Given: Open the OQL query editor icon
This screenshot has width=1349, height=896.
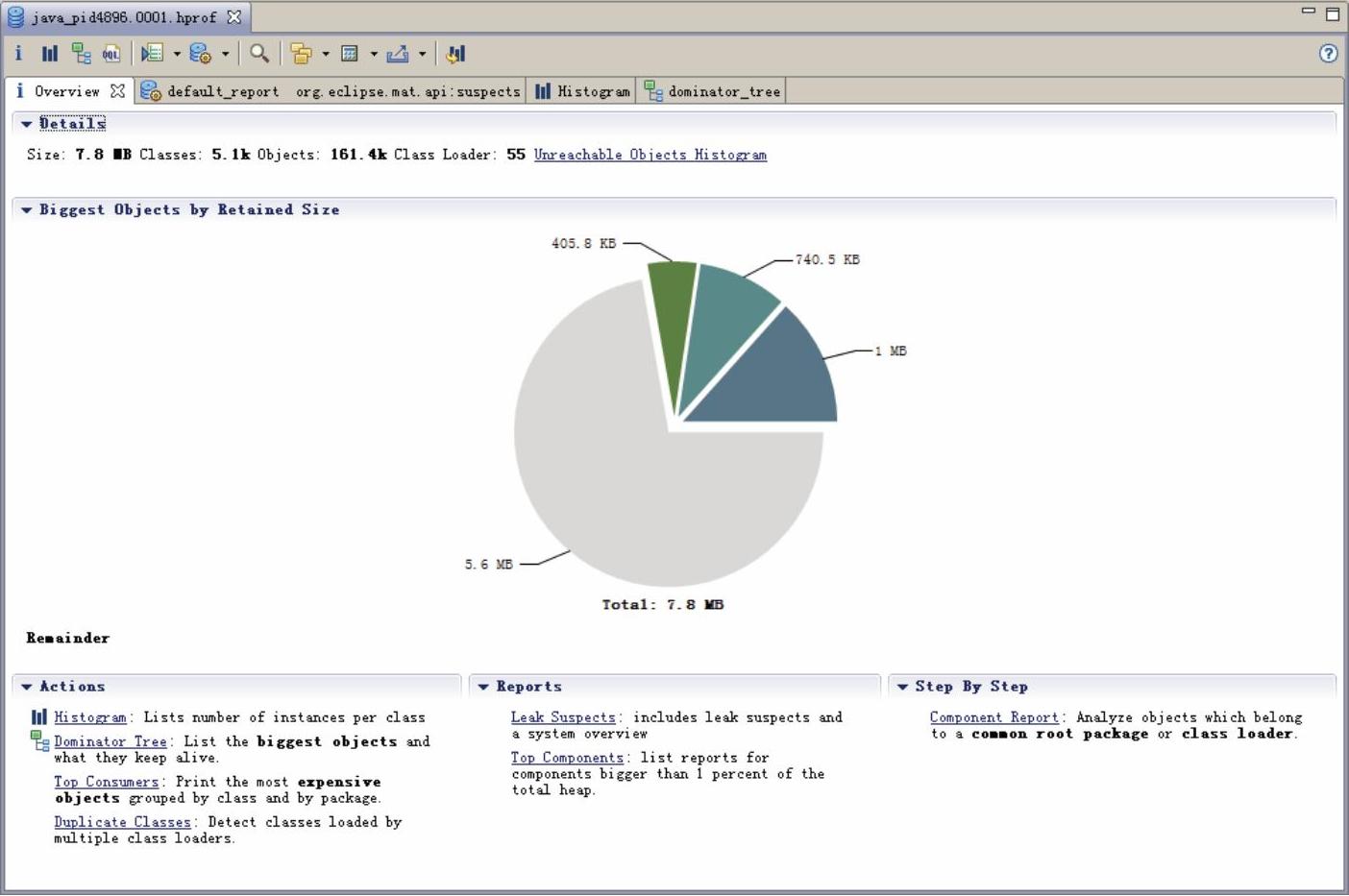Looking at the screenshot, I should point(111,54).
